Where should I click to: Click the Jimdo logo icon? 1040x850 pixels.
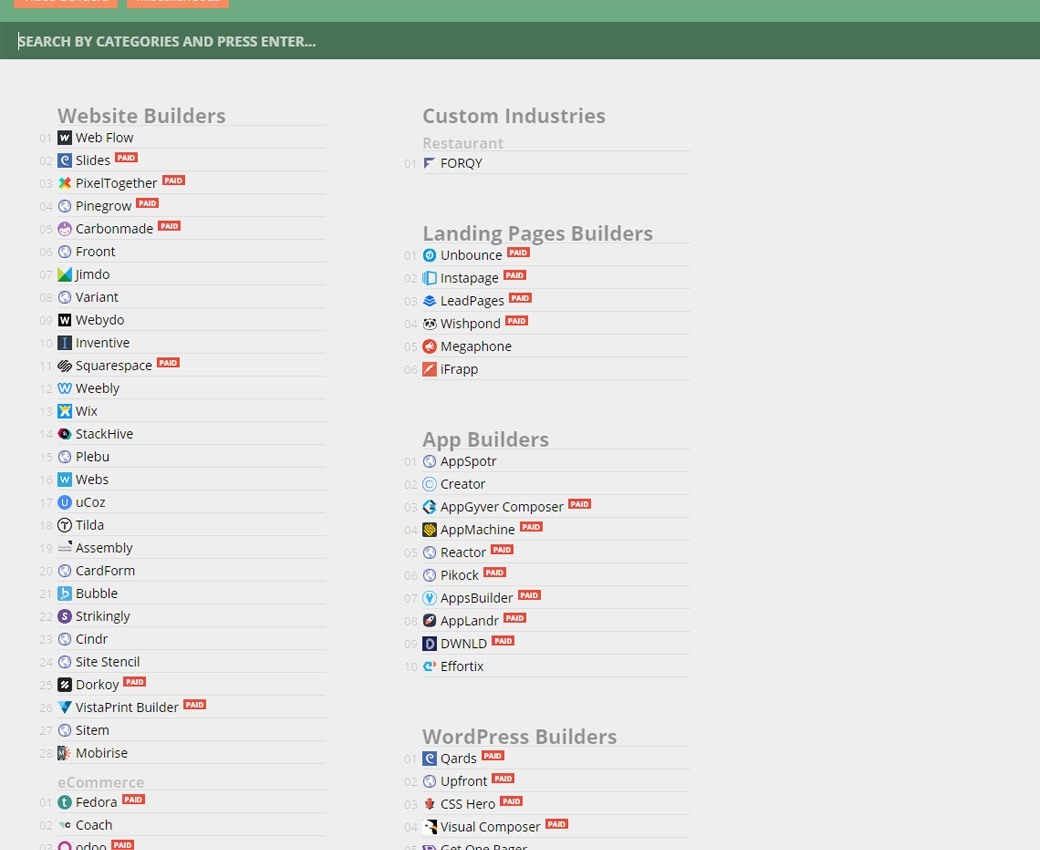click(65, 274)
